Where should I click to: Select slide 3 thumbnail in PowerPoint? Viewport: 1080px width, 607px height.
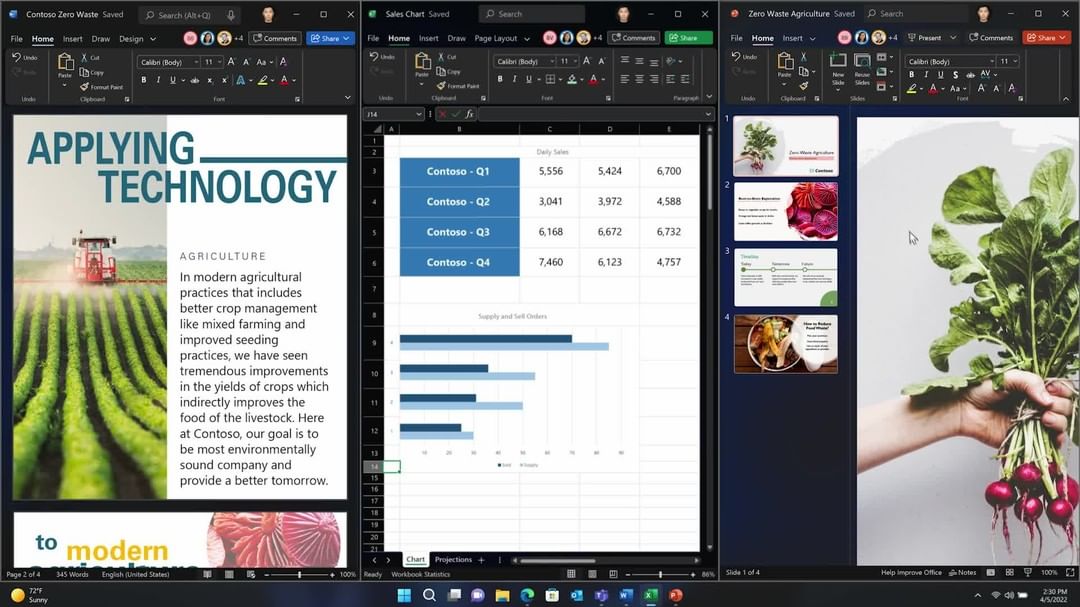pos(786,277)
